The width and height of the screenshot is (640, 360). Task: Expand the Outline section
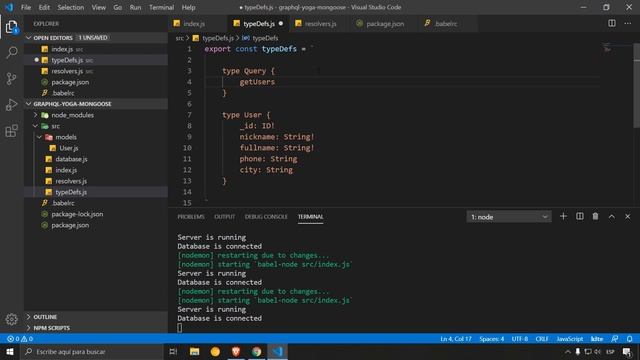(x=45, y=317)
